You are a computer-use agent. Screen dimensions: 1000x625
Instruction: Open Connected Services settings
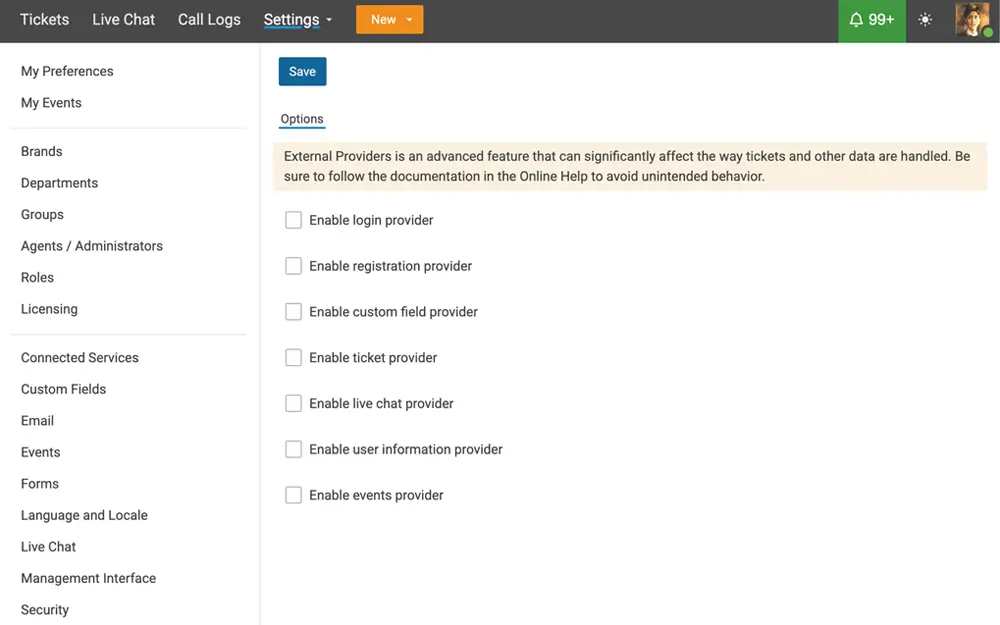[80, 358]
